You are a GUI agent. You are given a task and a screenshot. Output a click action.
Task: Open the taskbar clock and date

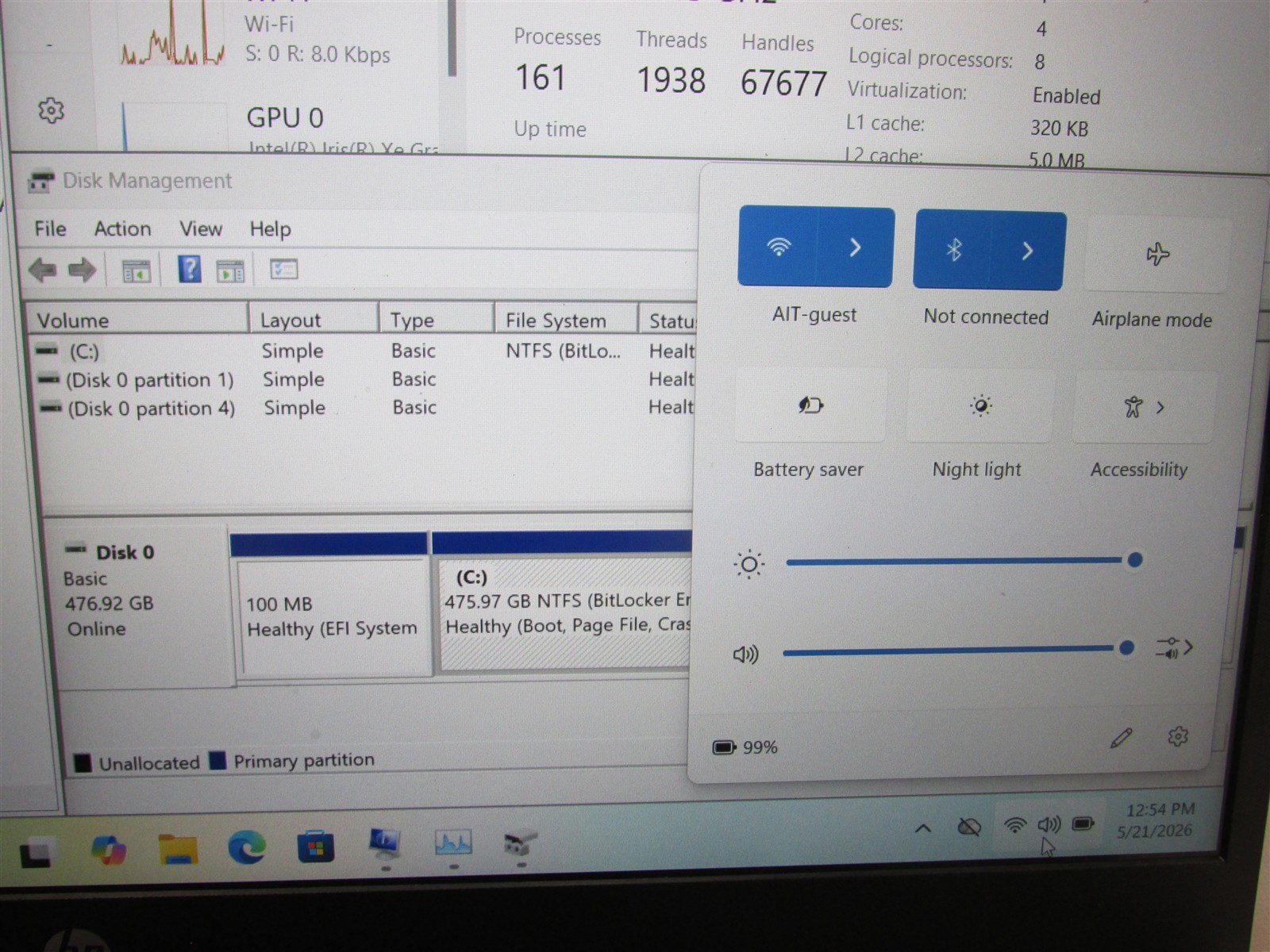point(1158,820)
